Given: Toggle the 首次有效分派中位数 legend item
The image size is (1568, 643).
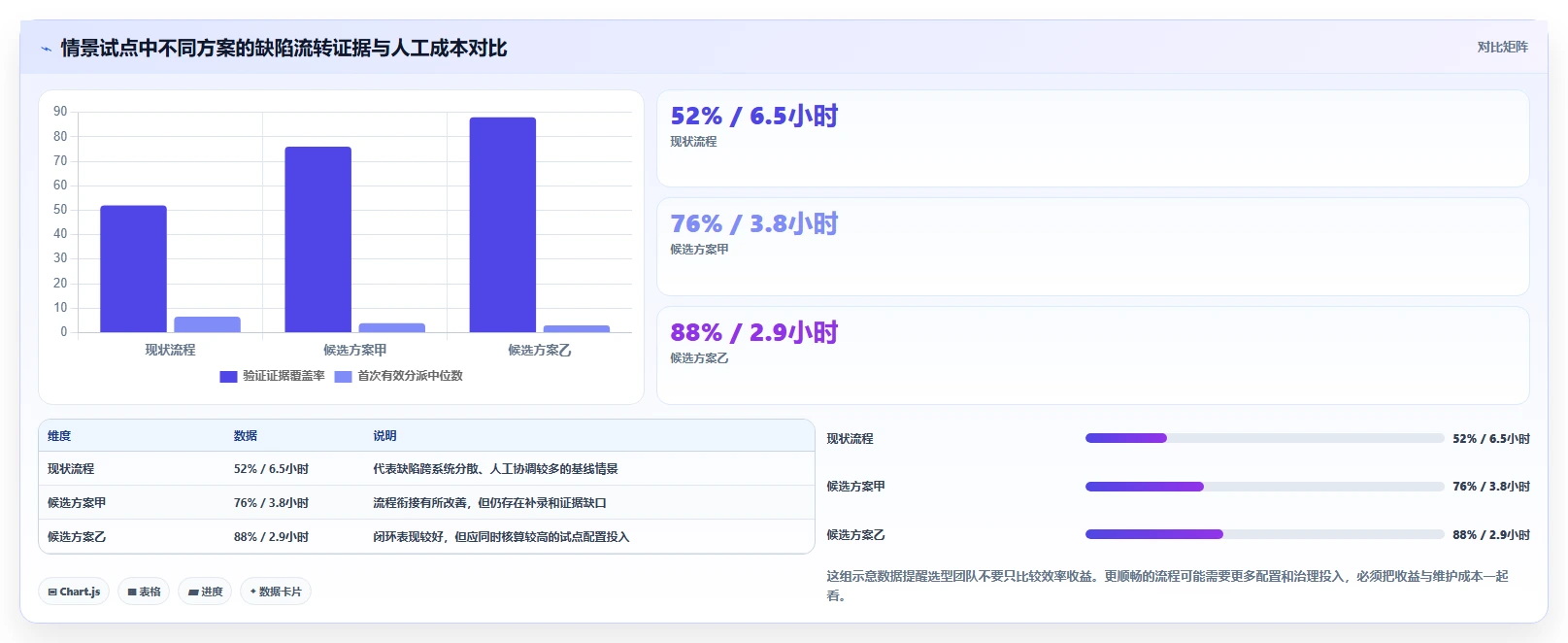Looking at the screenshot, I should pyautogui.click(x=399, y=376).
